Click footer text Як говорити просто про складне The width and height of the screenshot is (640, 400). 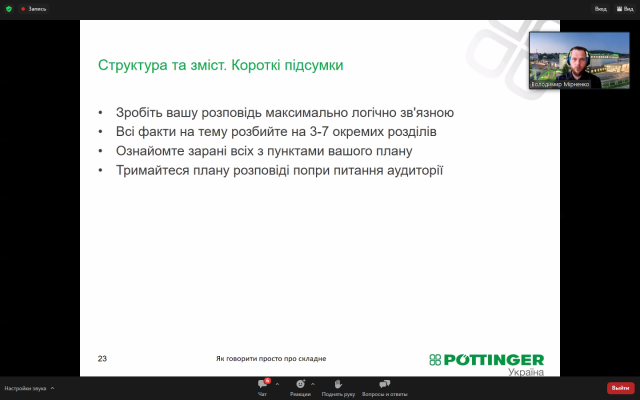tap(271, 359)
